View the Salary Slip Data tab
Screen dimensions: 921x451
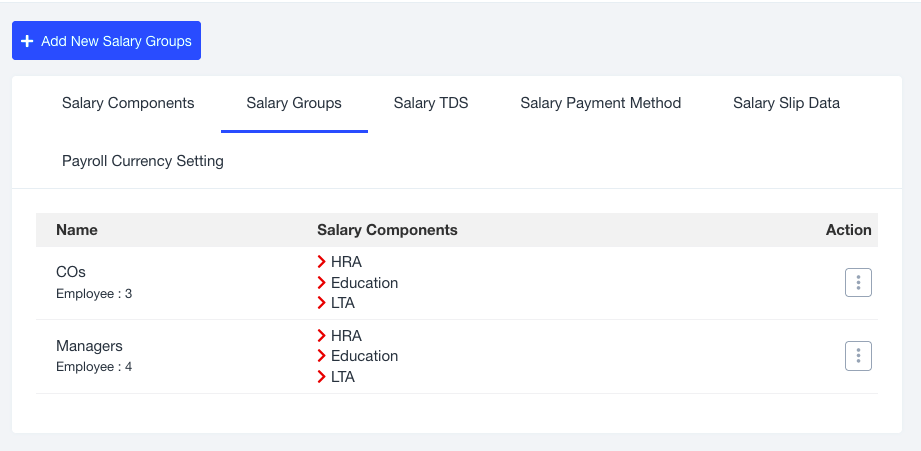pyautogui.click(x=786, y=103)
